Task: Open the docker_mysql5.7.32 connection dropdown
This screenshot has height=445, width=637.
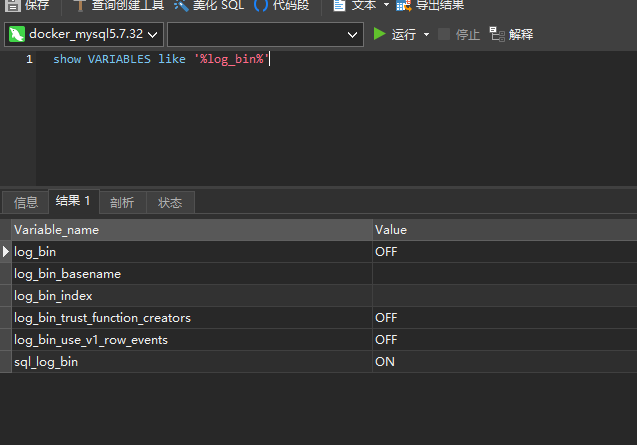Action: click(84, 34)
